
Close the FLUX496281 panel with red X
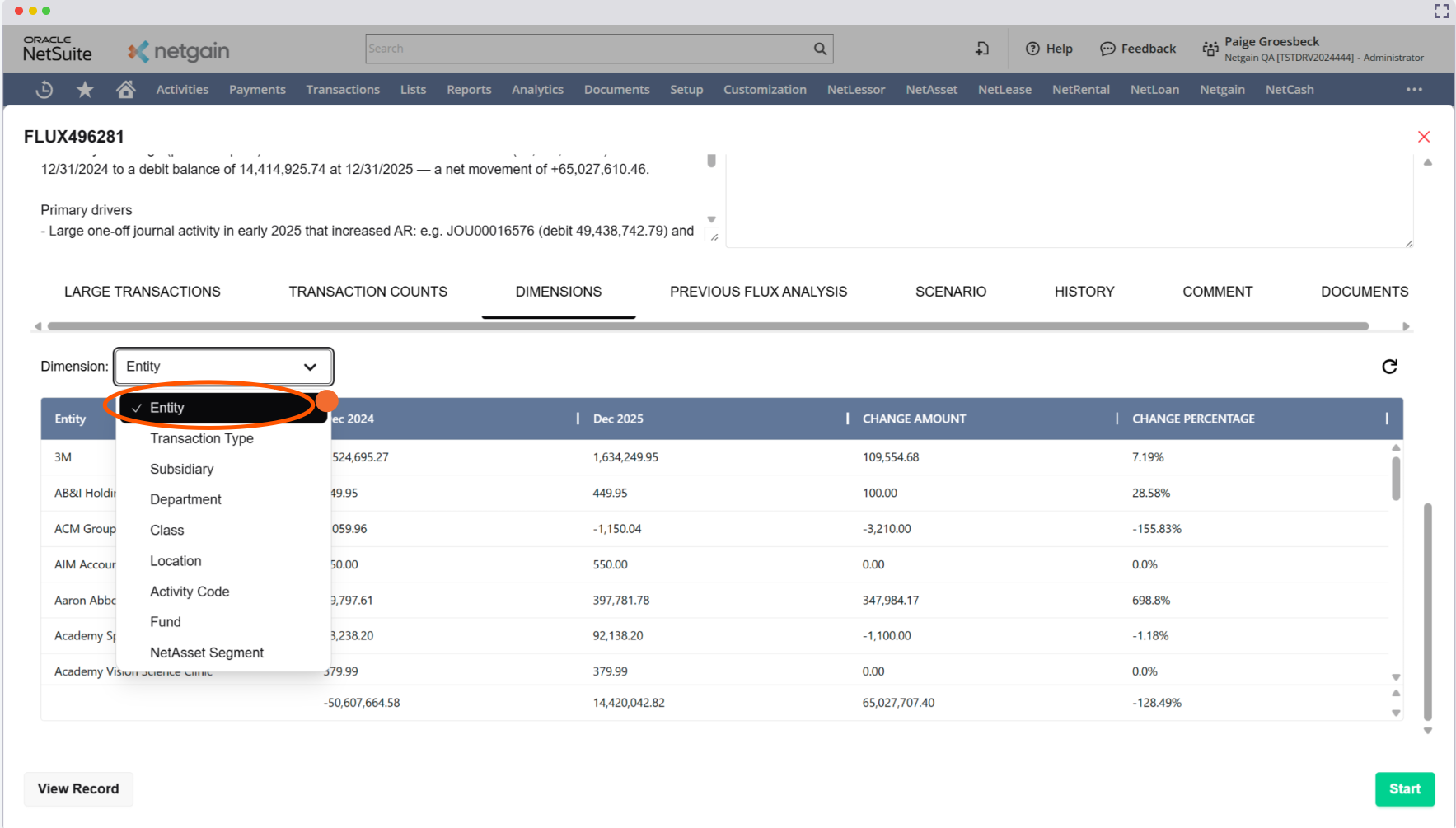click(1423, 137)
